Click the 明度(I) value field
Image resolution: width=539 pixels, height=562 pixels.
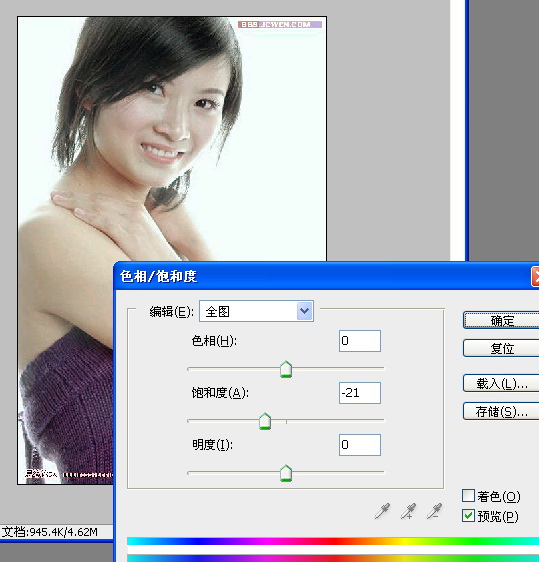[x=360, y=445]
